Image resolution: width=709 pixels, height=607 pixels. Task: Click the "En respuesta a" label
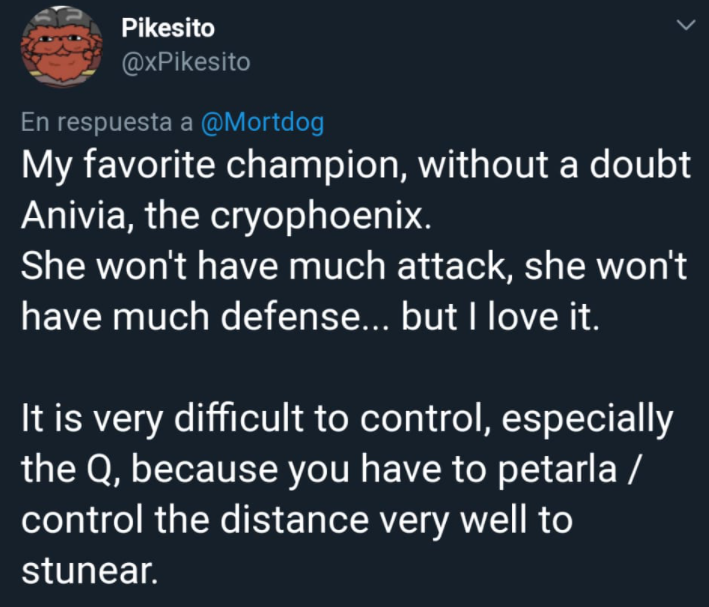click(107, 122)
